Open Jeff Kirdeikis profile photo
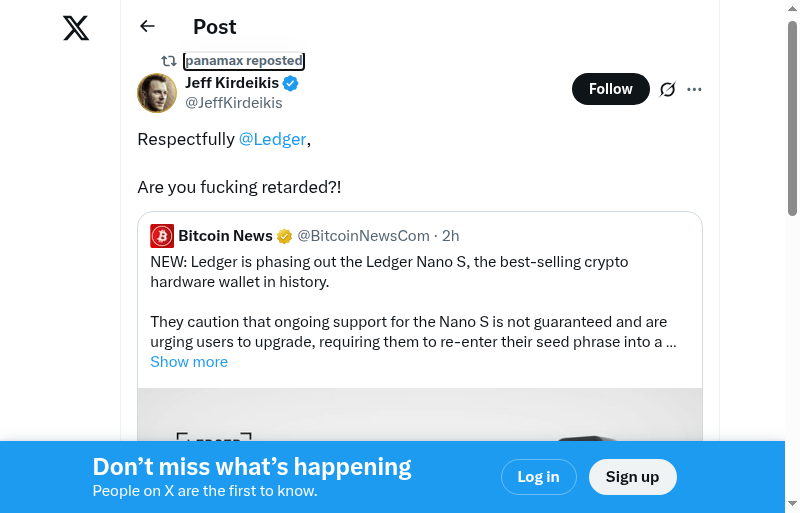 tap(157, 93)
